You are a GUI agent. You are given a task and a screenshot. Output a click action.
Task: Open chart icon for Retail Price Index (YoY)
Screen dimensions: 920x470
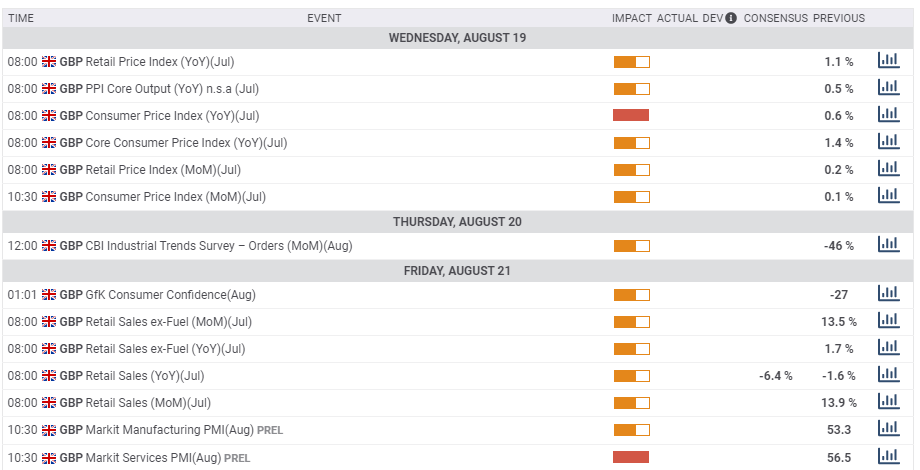point(888,61)
